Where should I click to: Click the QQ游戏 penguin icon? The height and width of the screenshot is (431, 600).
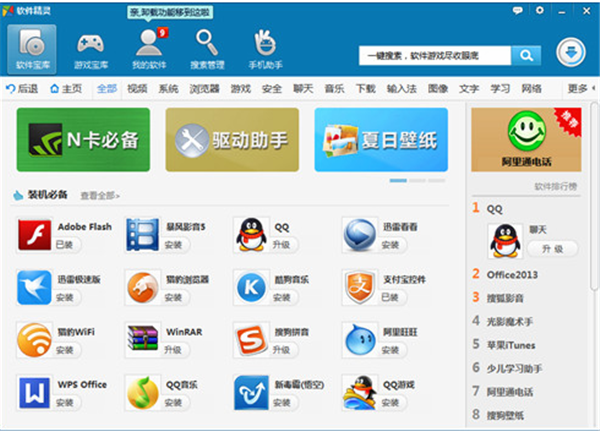pyautogui.click(x=359, y=392)
